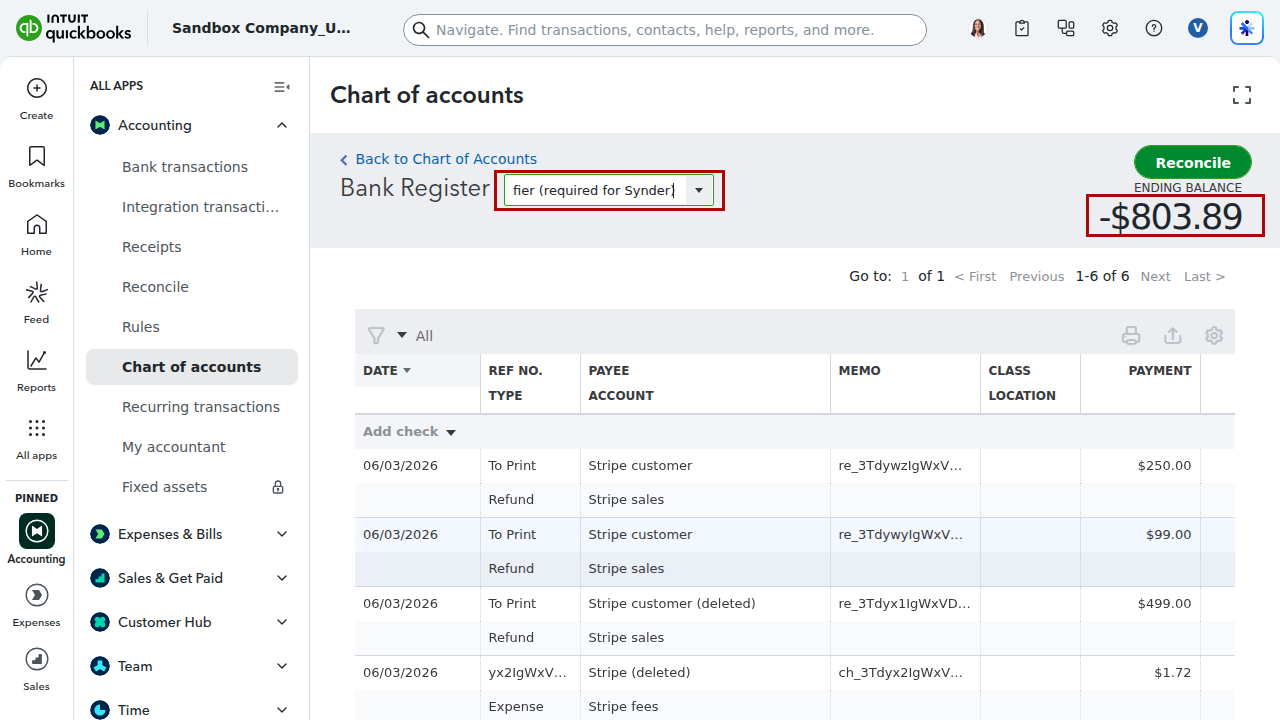Print the register list

[1131, 336]
